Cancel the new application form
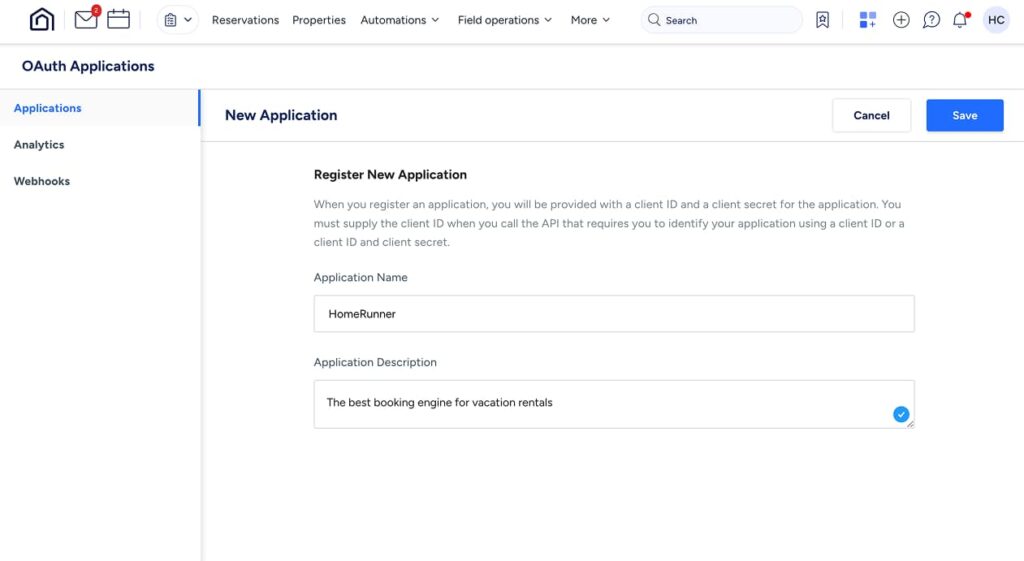This screenshot has width=1024, height=561. 871,116
